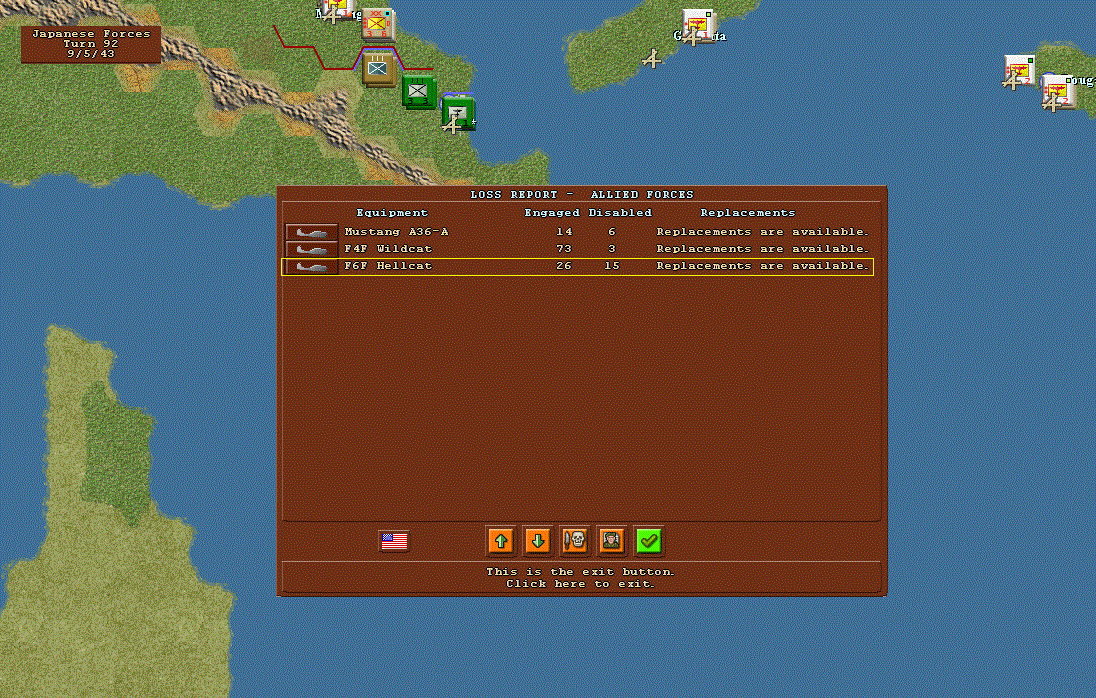The width and height of the screenshot is (1096, 698).
Task: Click the Engaged column header
Action: (x=552, y=213)
